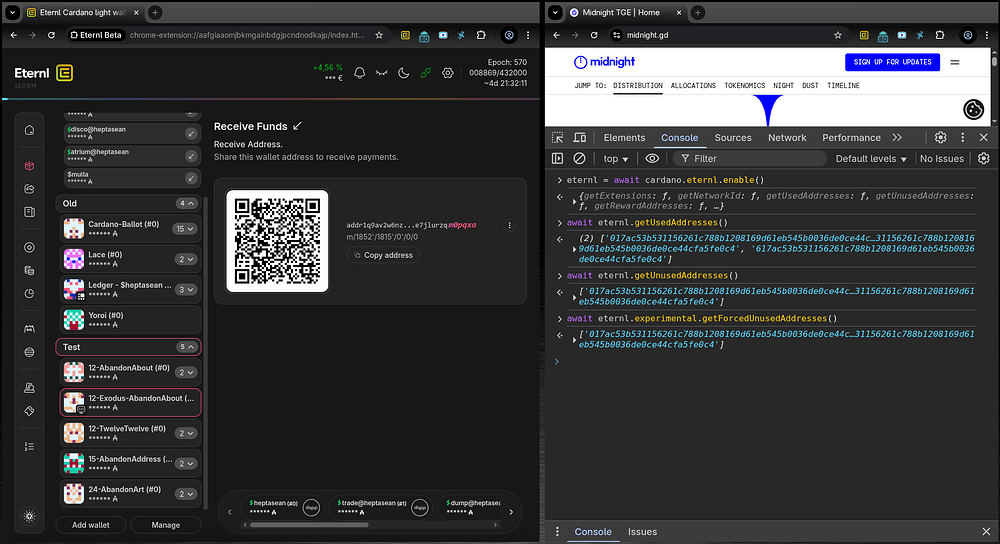Show console sidebar icon in DevTools
Image resolution: width=1000 pixels, height=544 pixels.
coord(557,158)
